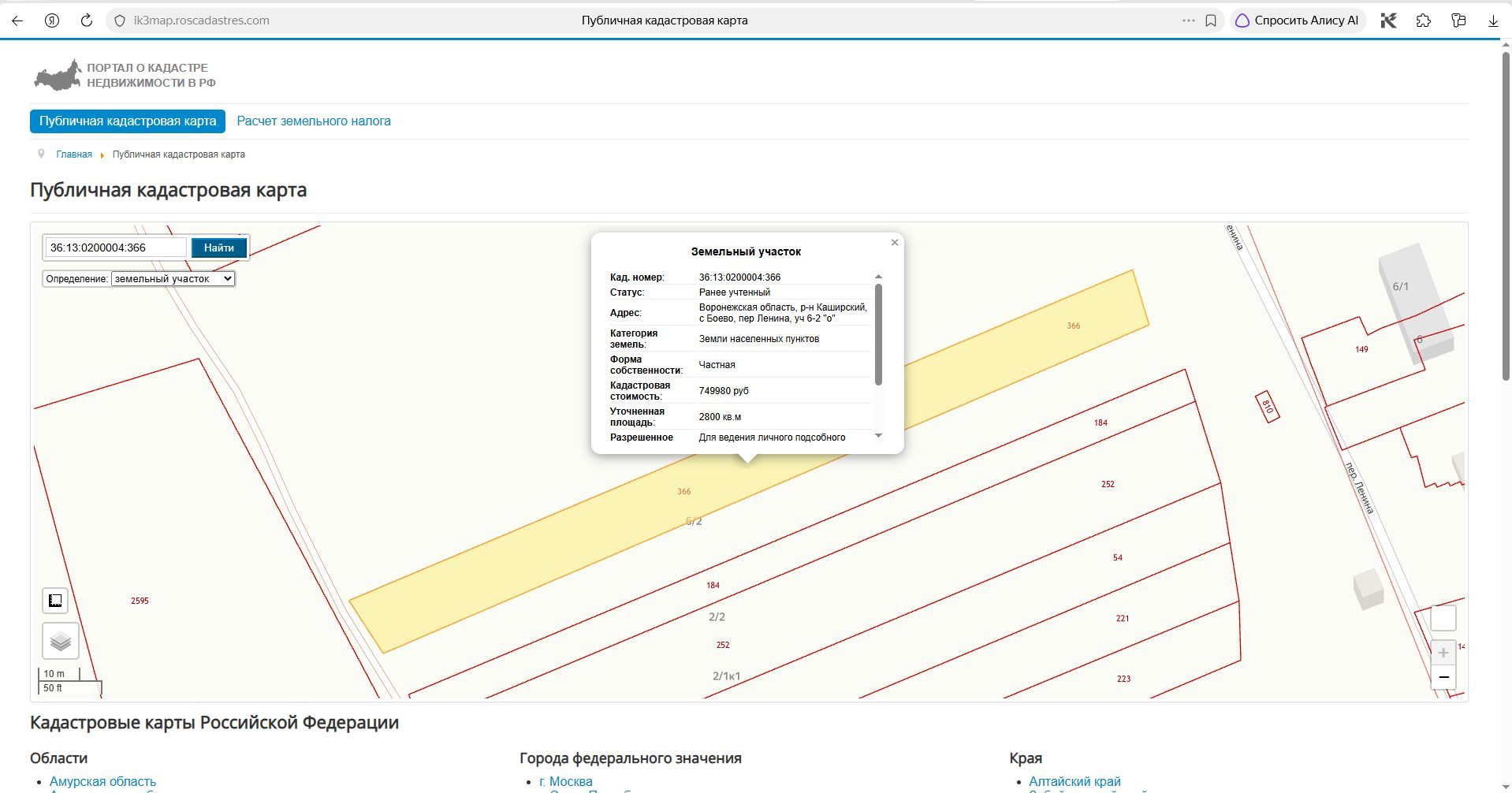Viewport: 1512px width, 793px height.
Task: Open extensions puzzle icon
Action: click(x=1423, y=20)
